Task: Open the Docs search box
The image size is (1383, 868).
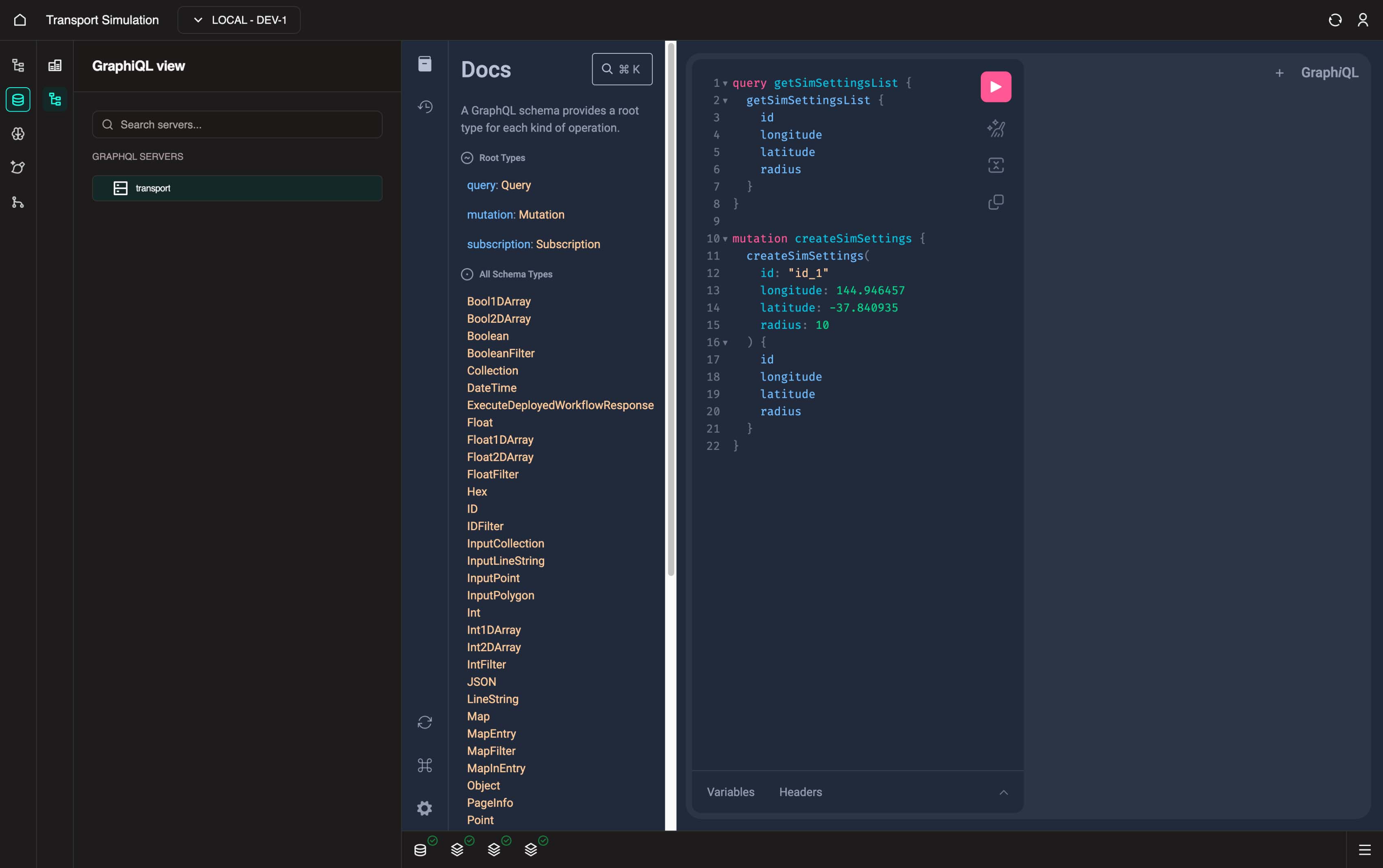Action: click(x=622, y=69)
